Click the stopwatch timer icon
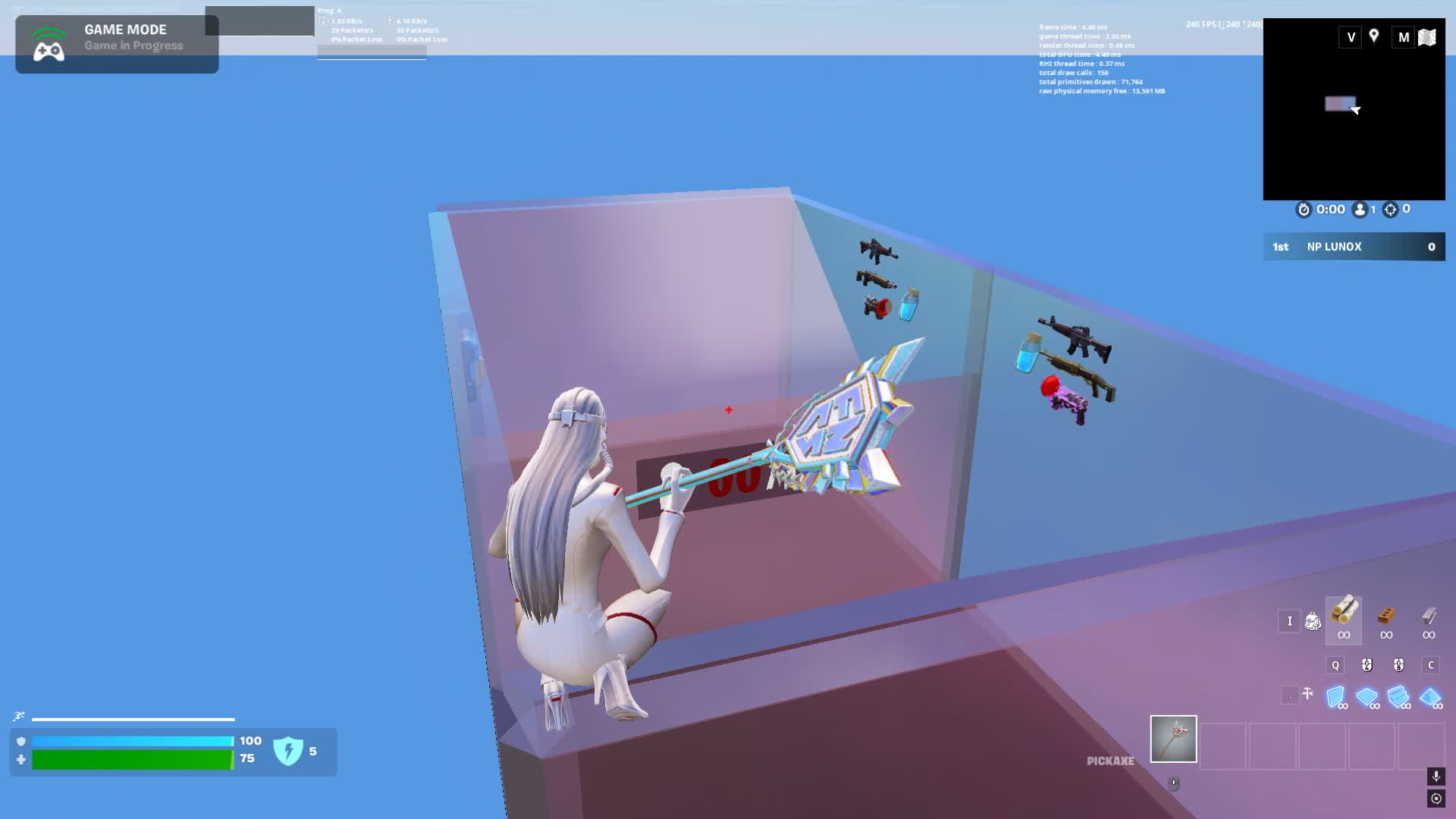 1304,209
